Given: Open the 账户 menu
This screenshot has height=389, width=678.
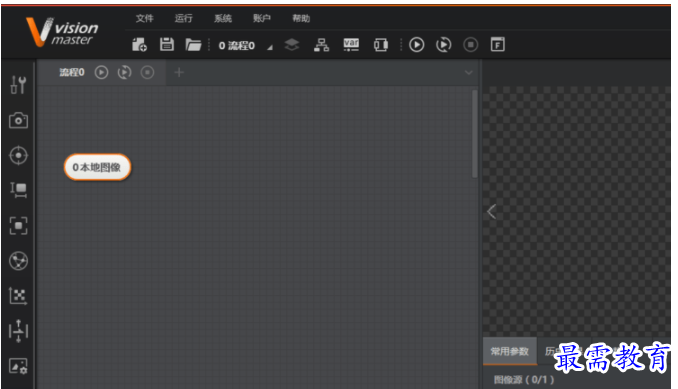Looking at the screenshot, I should (x=262, y=18).
